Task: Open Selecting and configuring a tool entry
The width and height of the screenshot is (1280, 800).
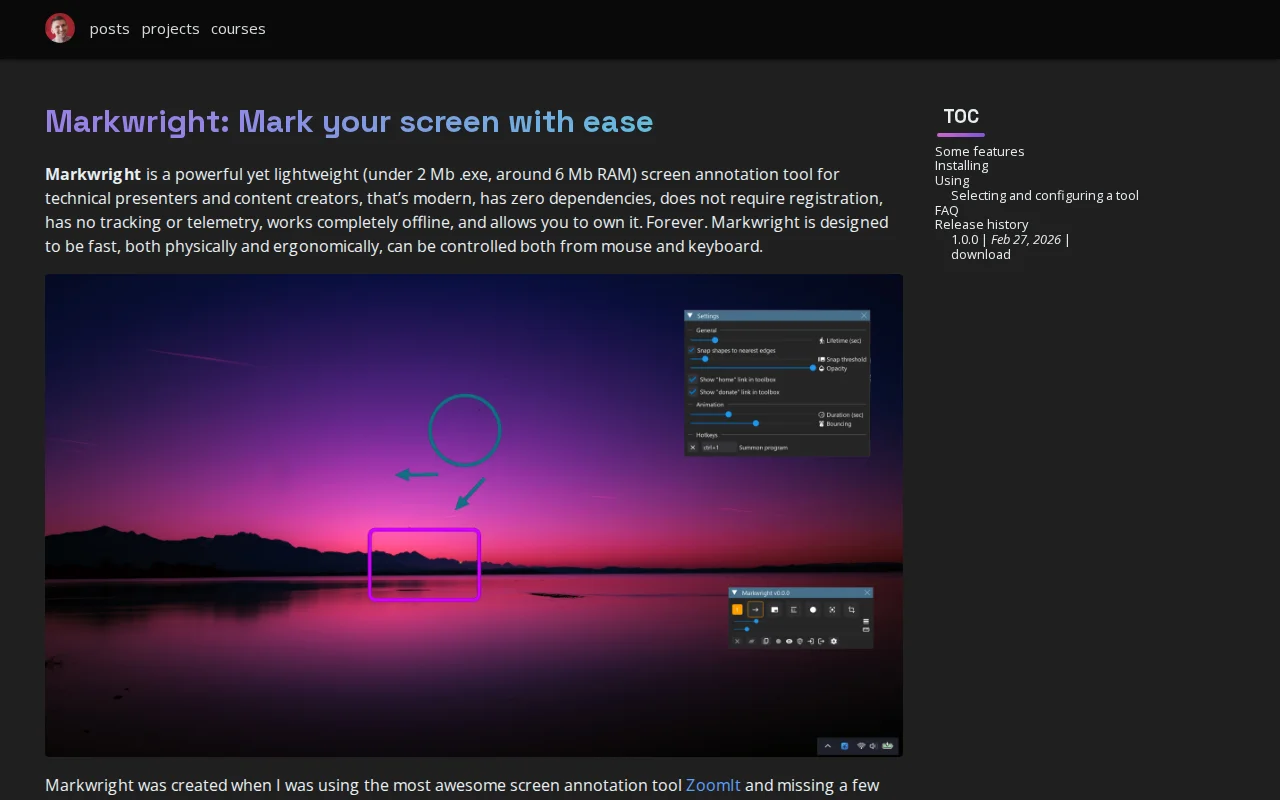Action: (x=1045, y=196)
